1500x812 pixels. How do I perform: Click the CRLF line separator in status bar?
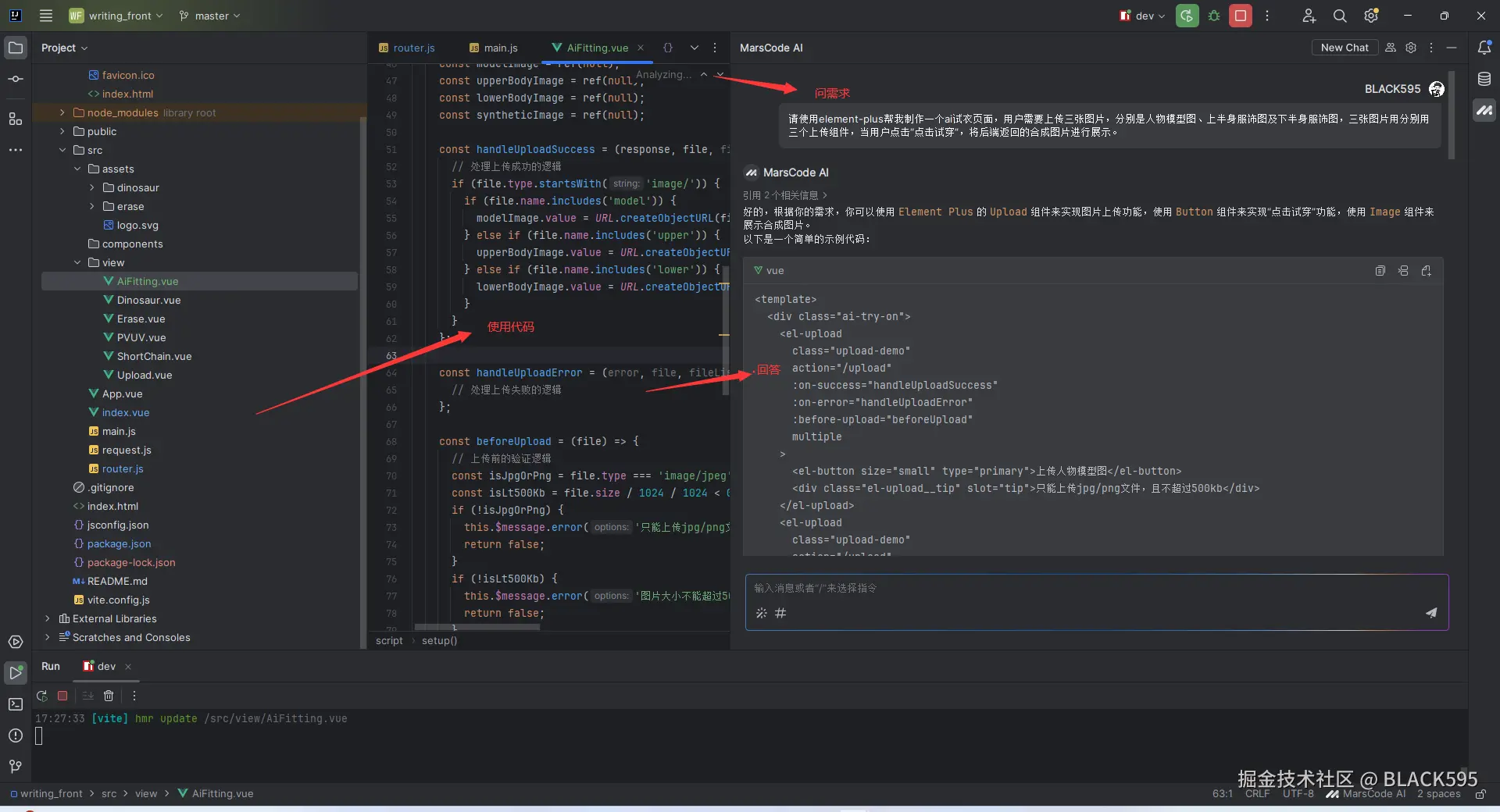1257,794
